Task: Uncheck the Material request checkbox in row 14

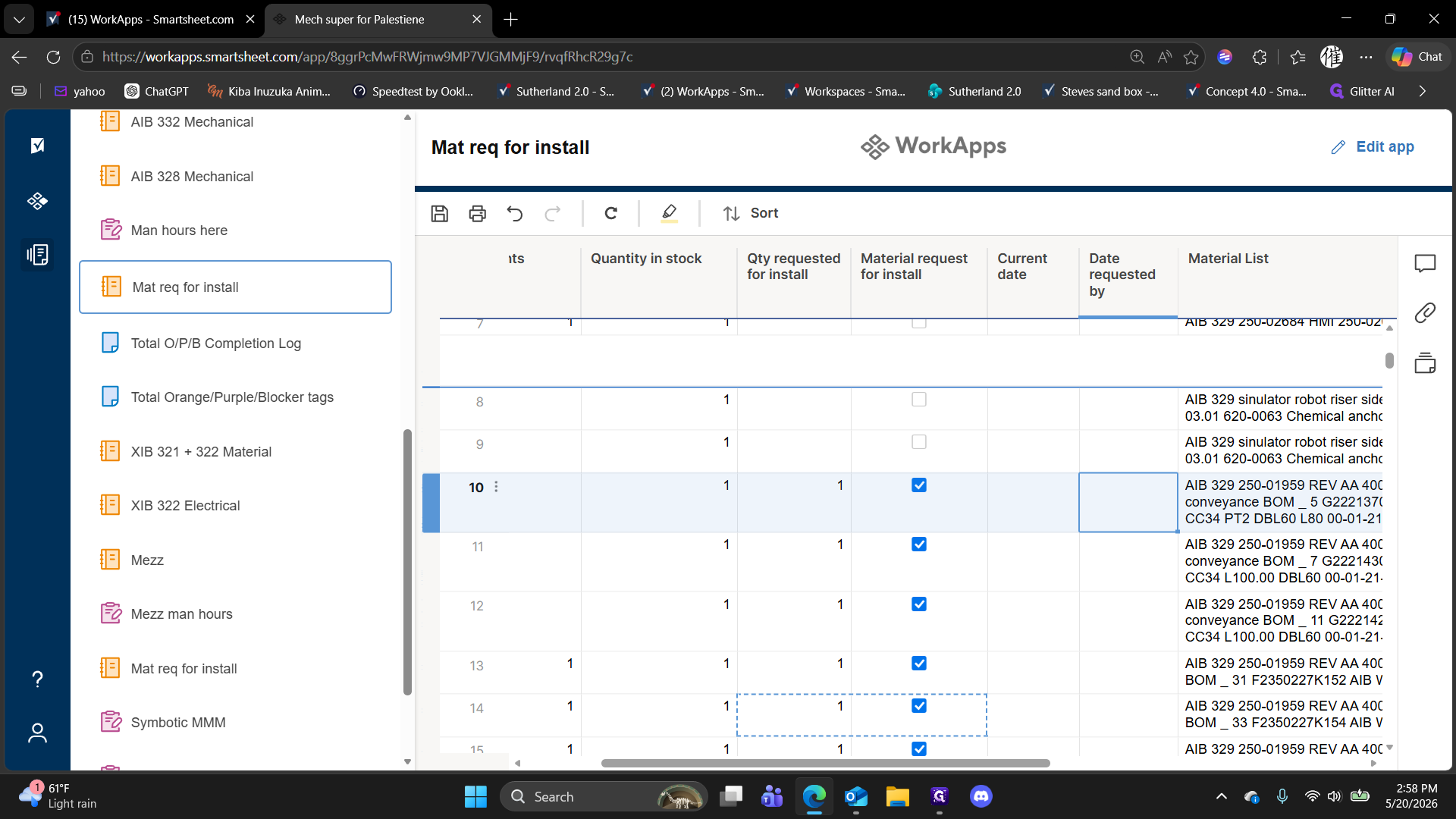Action: (918, 706)
